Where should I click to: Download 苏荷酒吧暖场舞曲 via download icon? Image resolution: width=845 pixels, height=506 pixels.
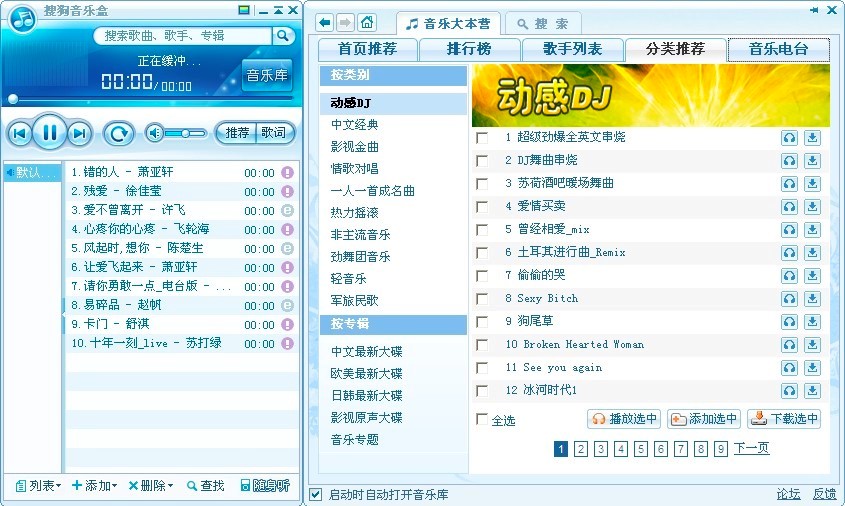tap(812, 184)
